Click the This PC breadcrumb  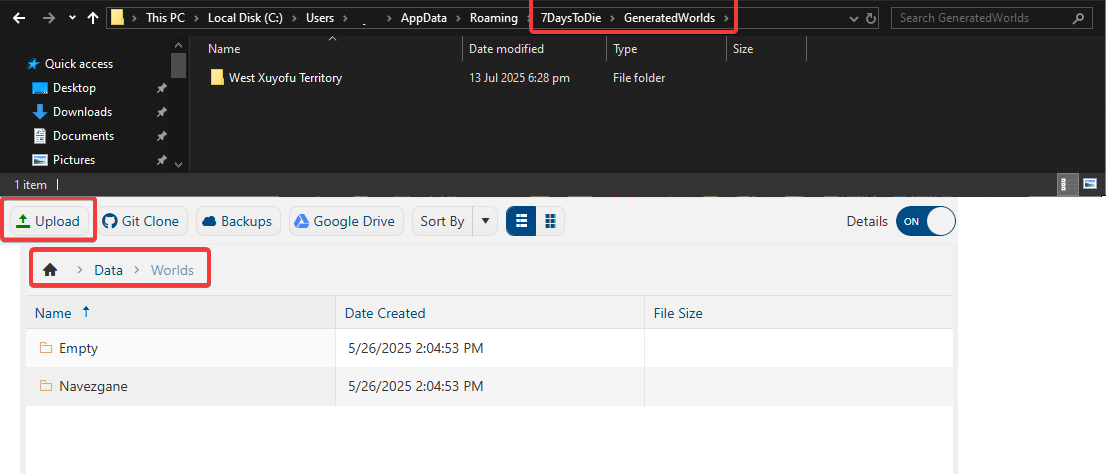[x=166, y=18]
